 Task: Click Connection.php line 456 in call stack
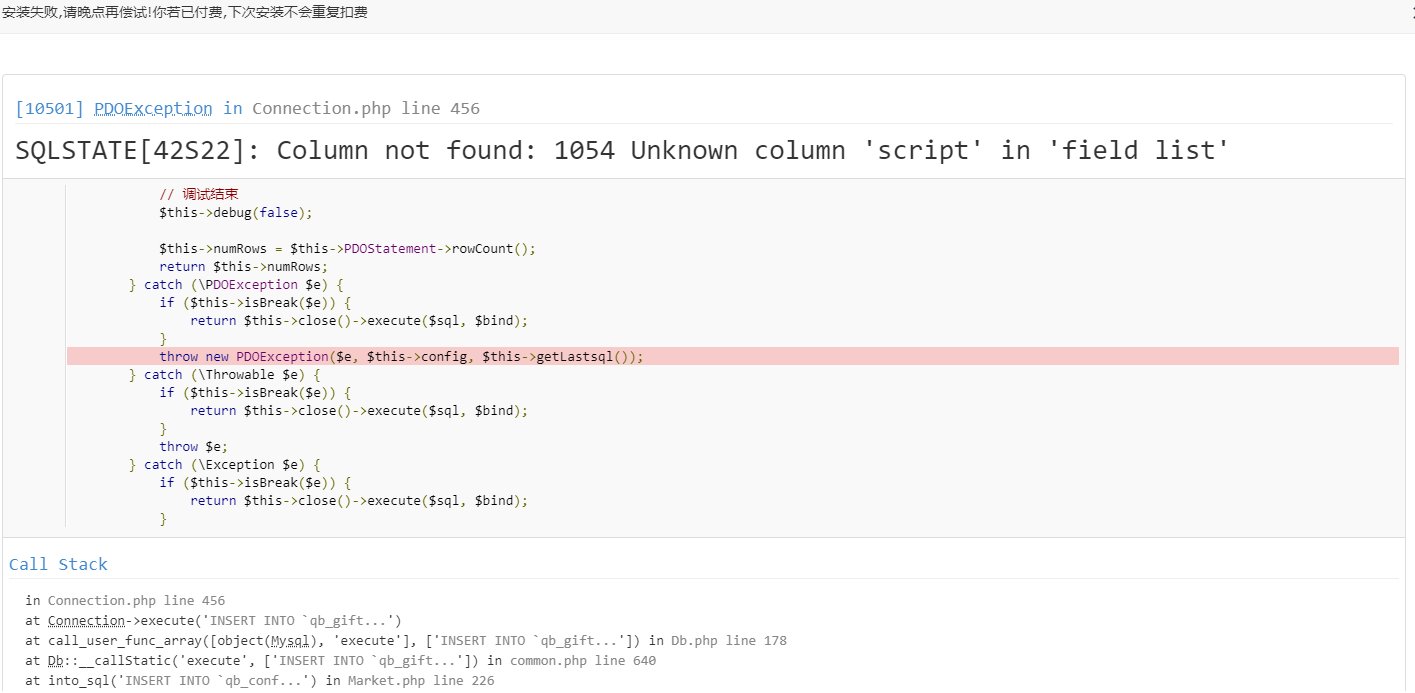coord(136,601)
